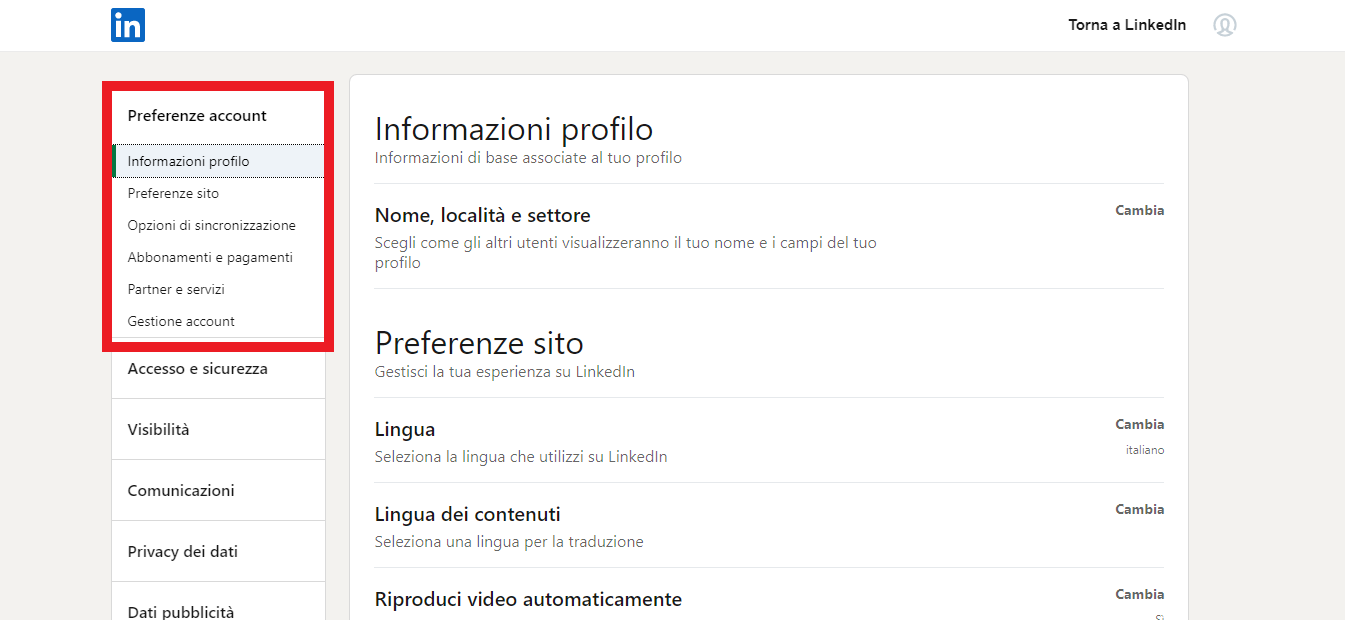This screenshot has height=620, width=1345.
Task: Click the Preferenze account section header
Action: click(x=197, y=115)
